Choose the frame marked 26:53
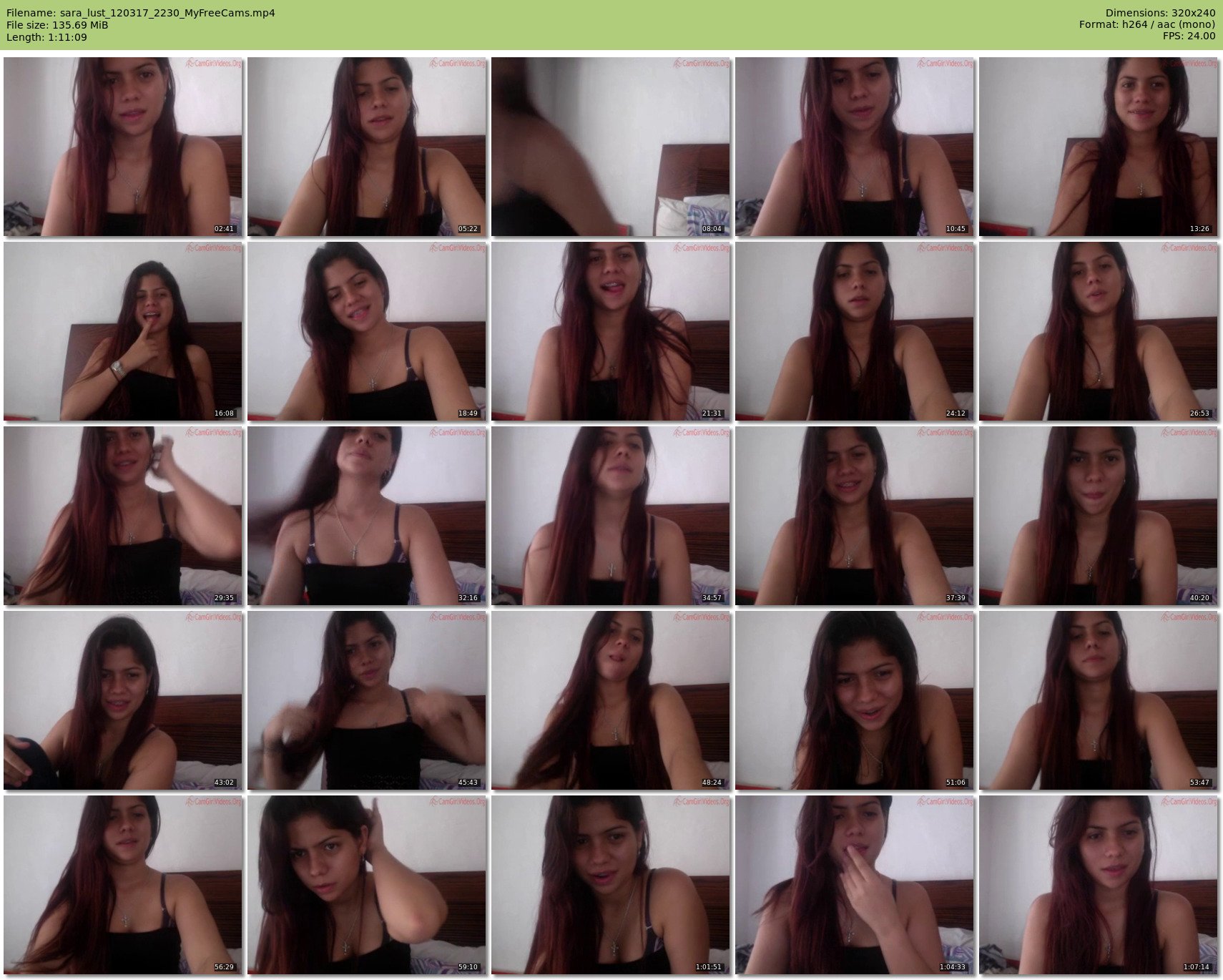Viewport: 1223px width, 980px height. click(x=1098, y=331)
